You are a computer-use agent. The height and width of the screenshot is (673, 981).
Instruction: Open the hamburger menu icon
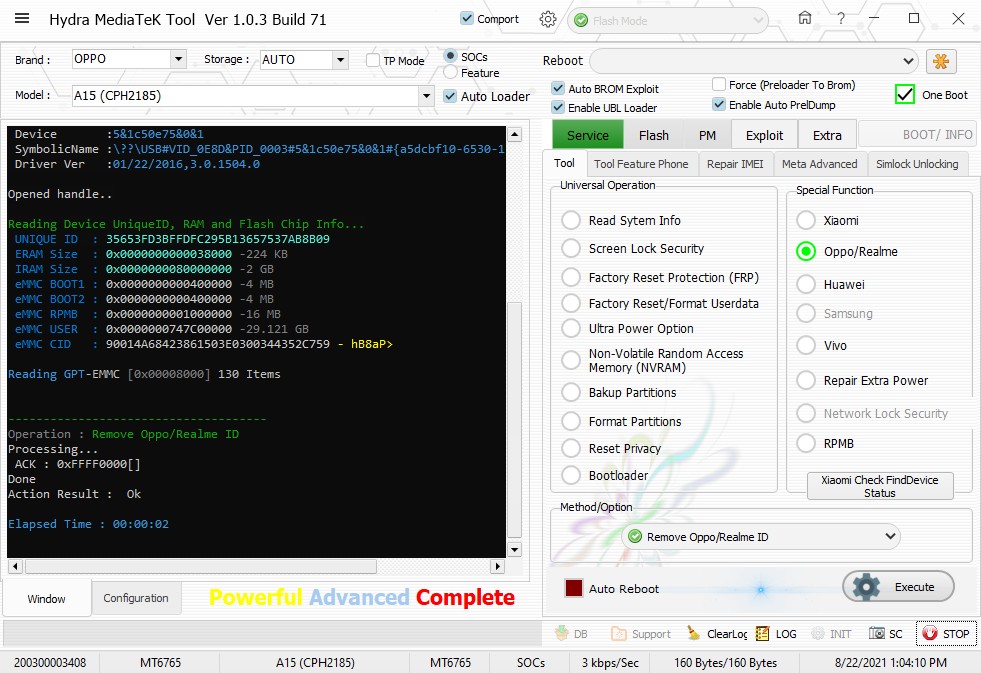[22, 18]
